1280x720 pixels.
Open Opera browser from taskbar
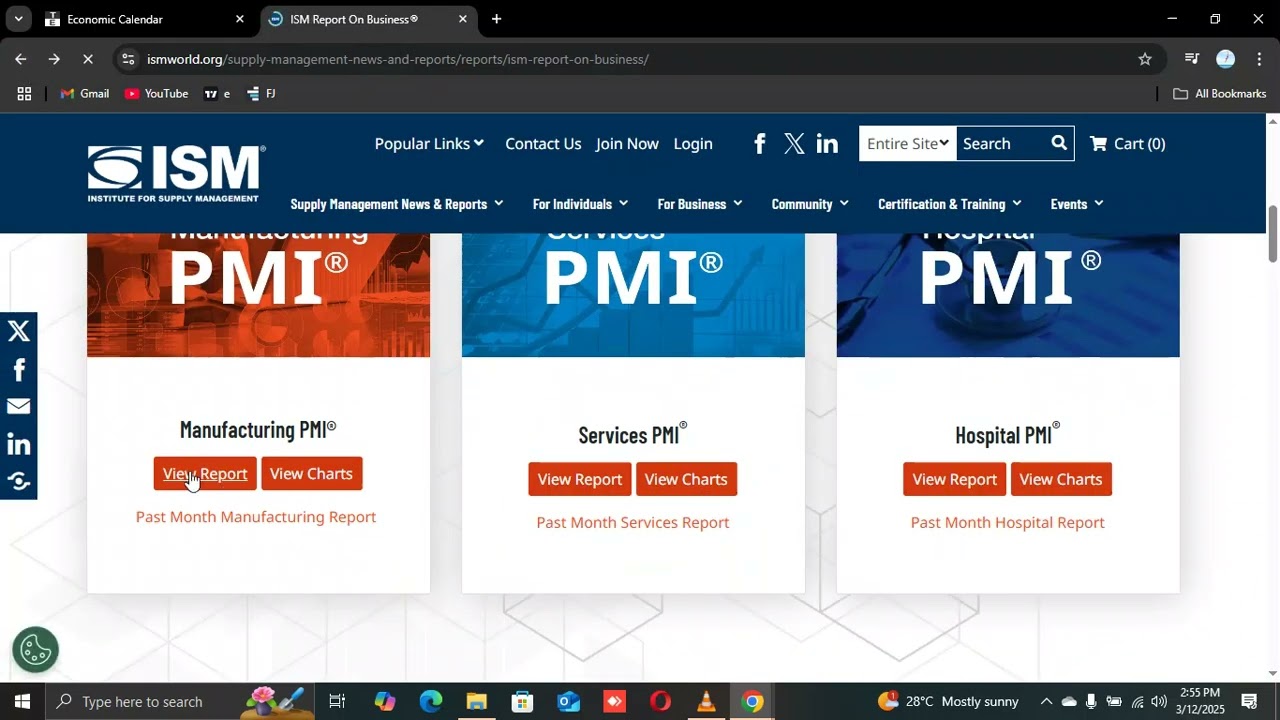pyautogui.click(x=660, y=701)
